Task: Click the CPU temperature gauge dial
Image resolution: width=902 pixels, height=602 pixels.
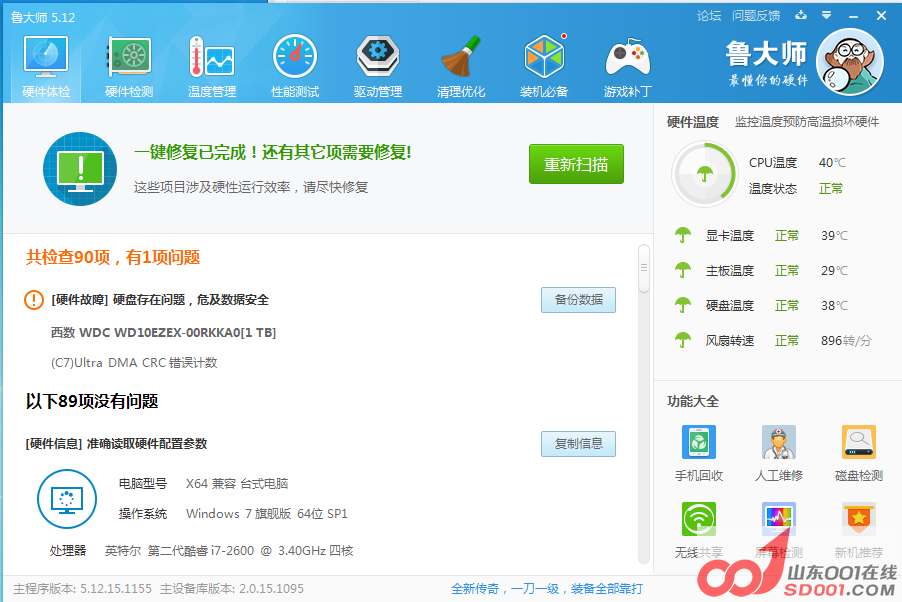Action: coord(704,174)
